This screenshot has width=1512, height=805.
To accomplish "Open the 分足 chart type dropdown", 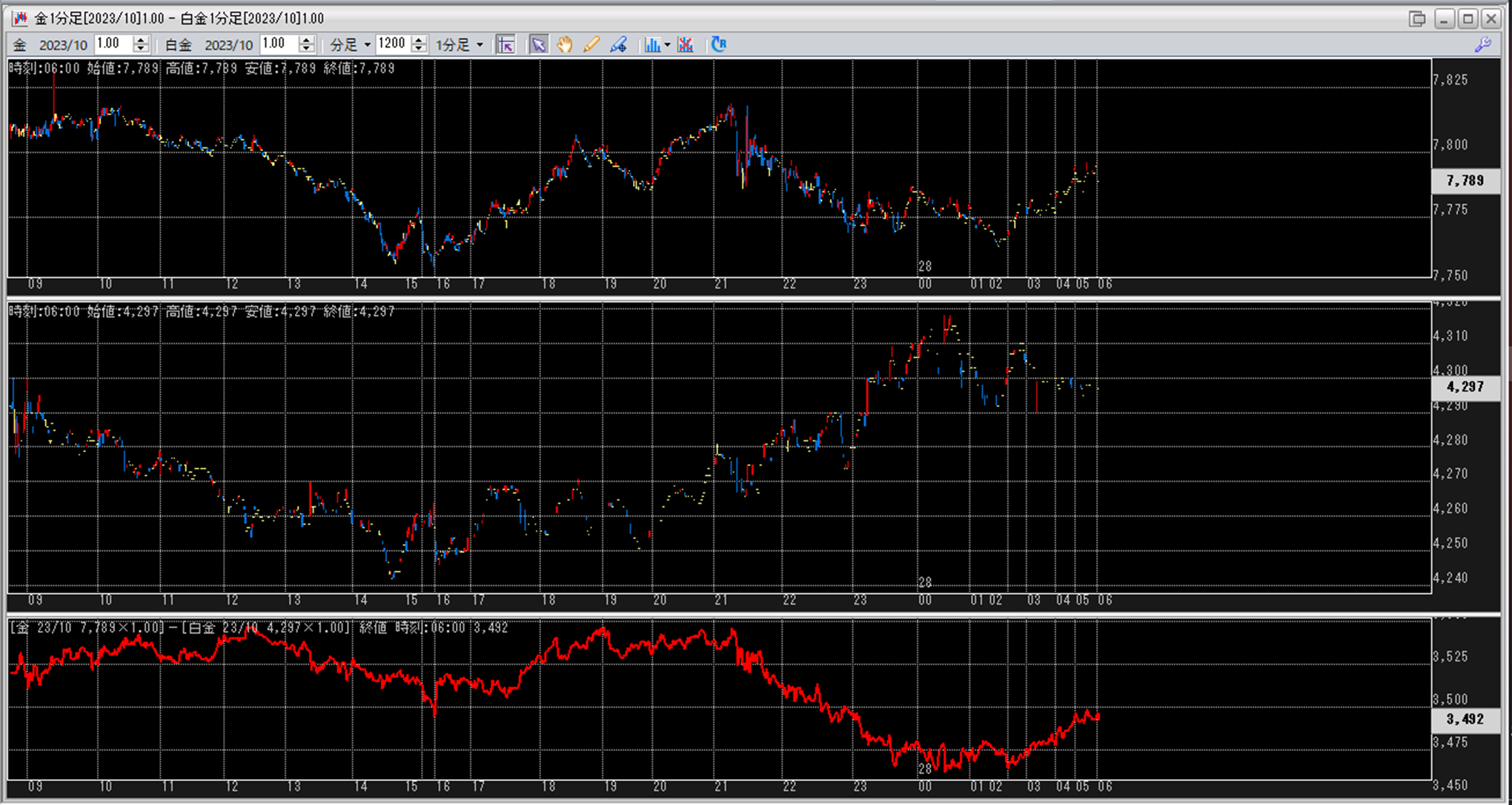I will tap(350, 45).
